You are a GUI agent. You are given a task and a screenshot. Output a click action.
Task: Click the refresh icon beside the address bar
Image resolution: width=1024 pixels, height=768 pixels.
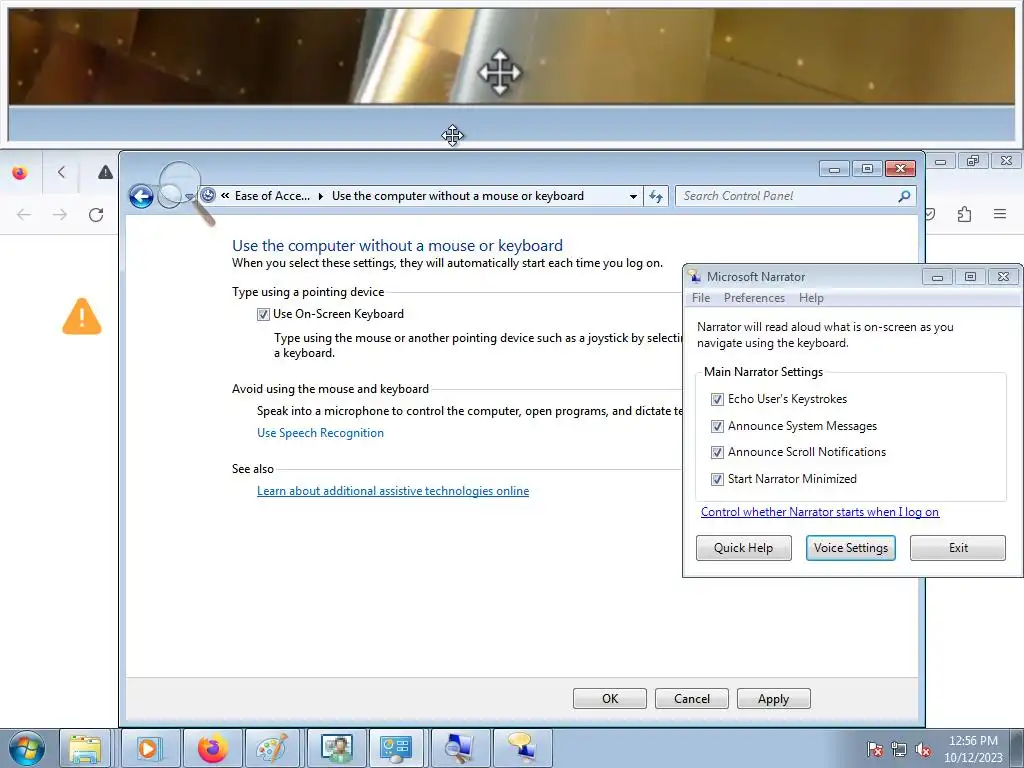pos(656,196)
